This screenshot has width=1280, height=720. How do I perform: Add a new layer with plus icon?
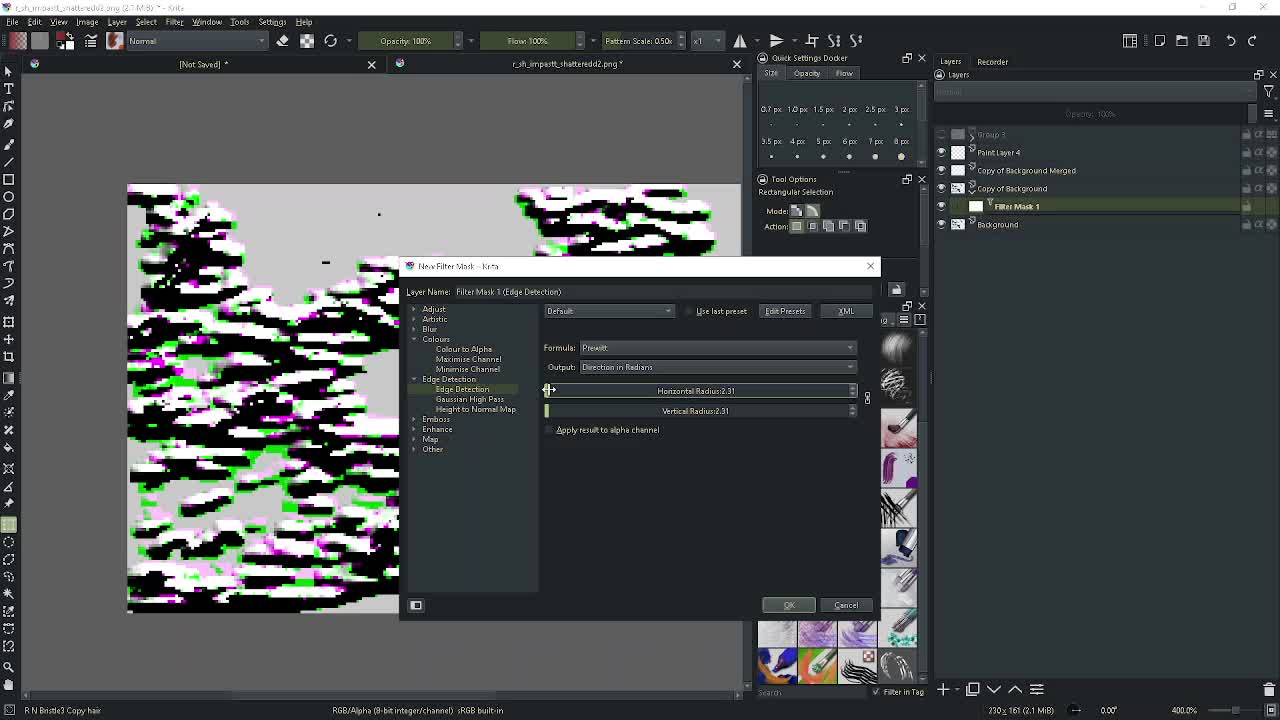click(943, 689)
